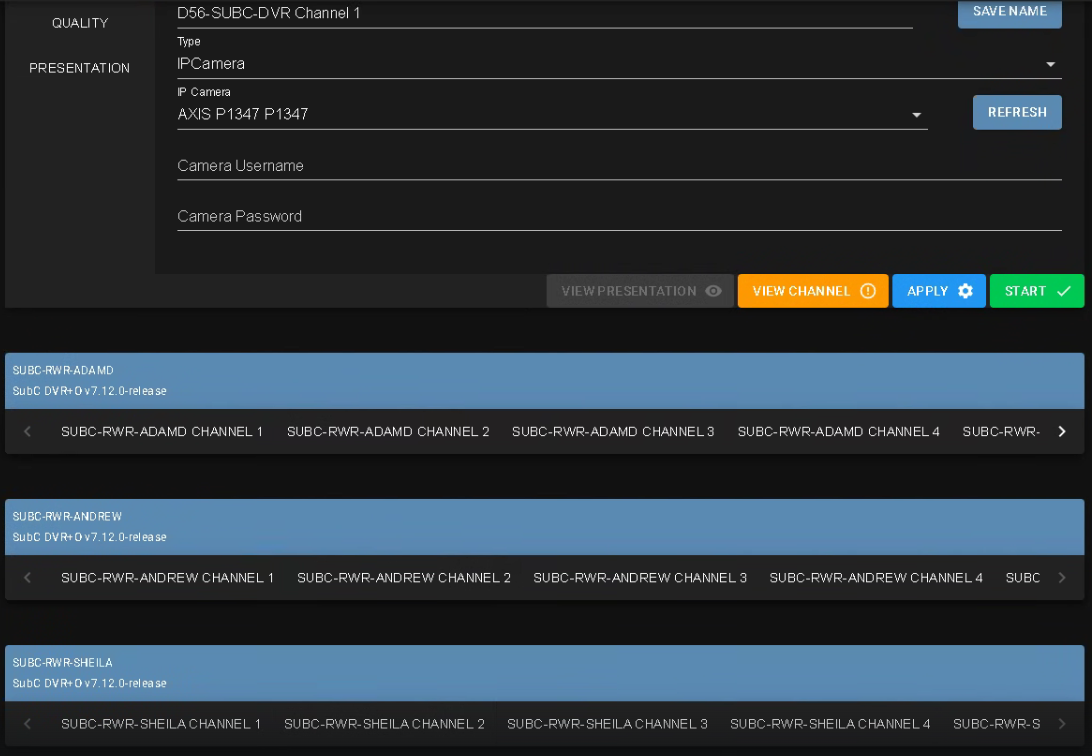
Task: Click the right chevron in the ANDREW row
Action: pos(1062,578)
